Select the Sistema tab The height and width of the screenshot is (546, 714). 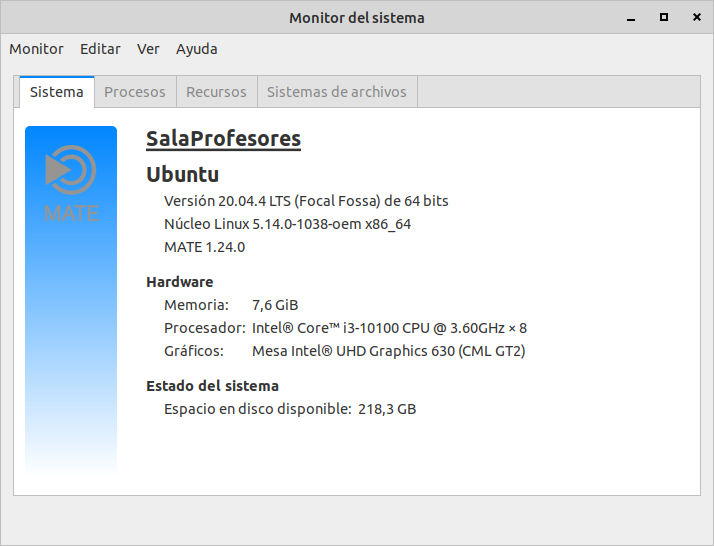point(57,92)
